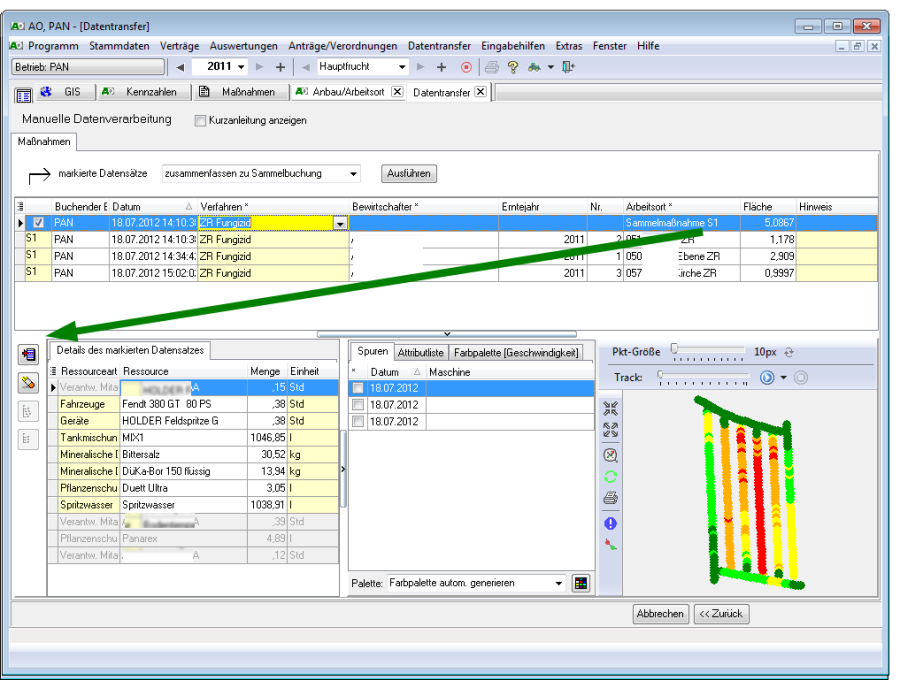
Task: Adjust the Pkt-Größe slider
Action: point(675,350)
